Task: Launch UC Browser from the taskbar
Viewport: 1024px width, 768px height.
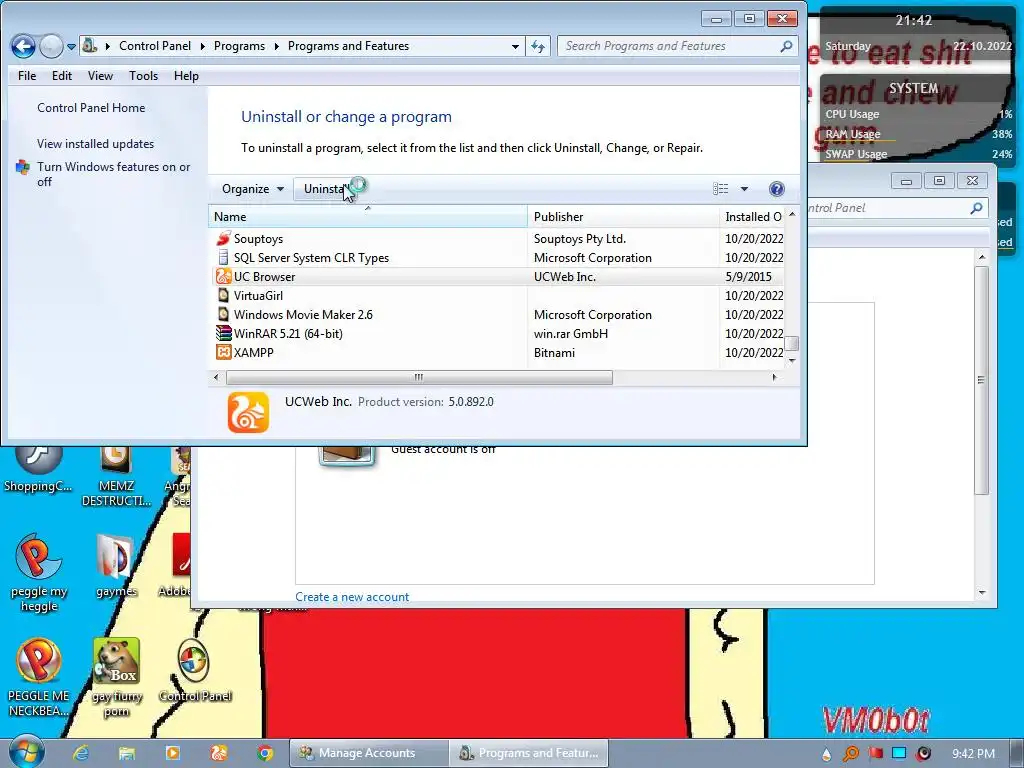Action: pyautogui.click(x=219, y=753)
